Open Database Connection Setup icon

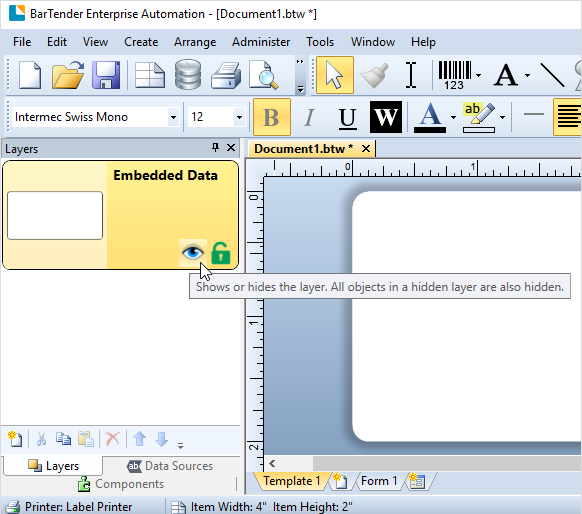pyautogui.click(x=188, y=75)
